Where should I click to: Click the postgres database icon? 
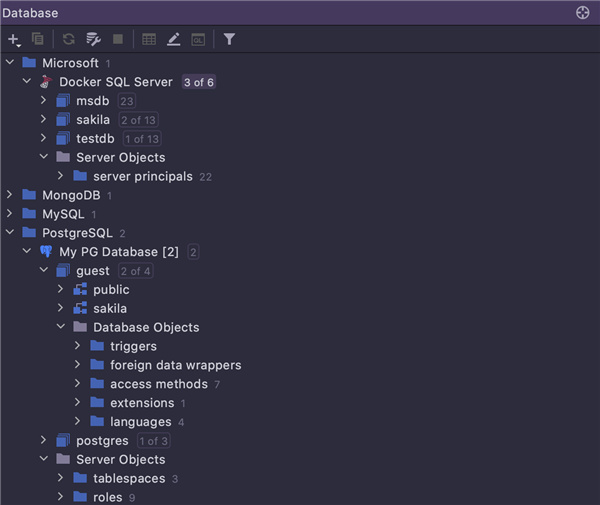click(x=63, y=440)
